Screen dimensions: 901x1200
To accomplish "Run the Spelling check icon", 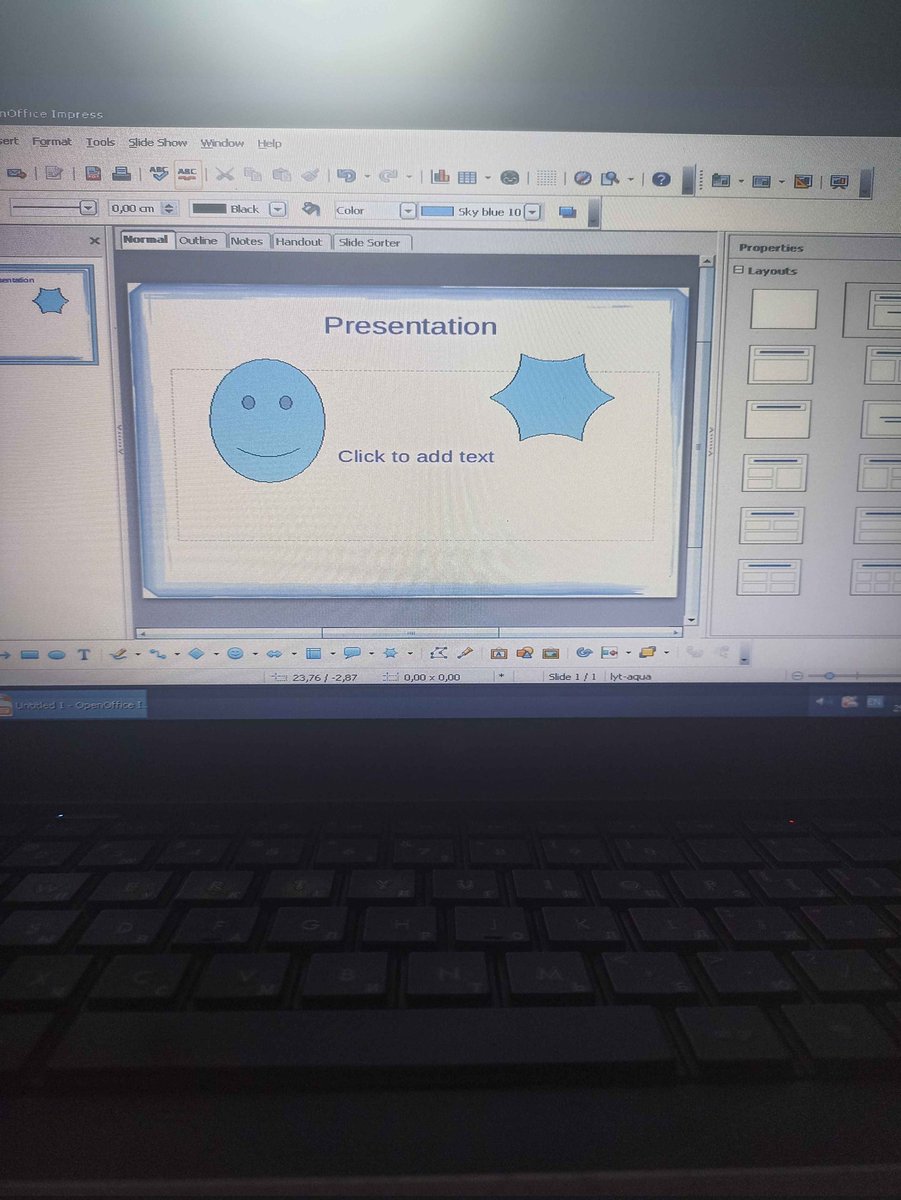I will pos(159,174).
